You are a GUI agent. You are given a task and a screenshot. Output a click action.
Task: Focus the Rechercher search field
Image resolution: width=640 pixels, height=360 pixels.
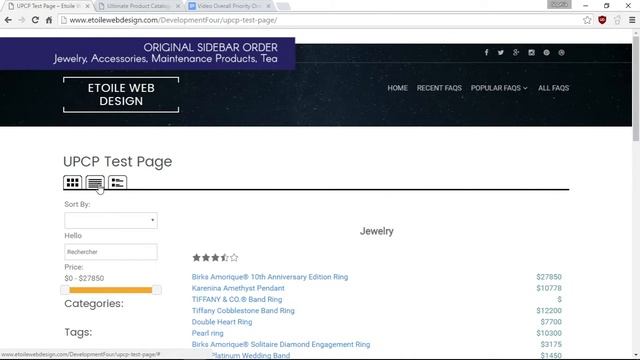(x=111, y=252)
